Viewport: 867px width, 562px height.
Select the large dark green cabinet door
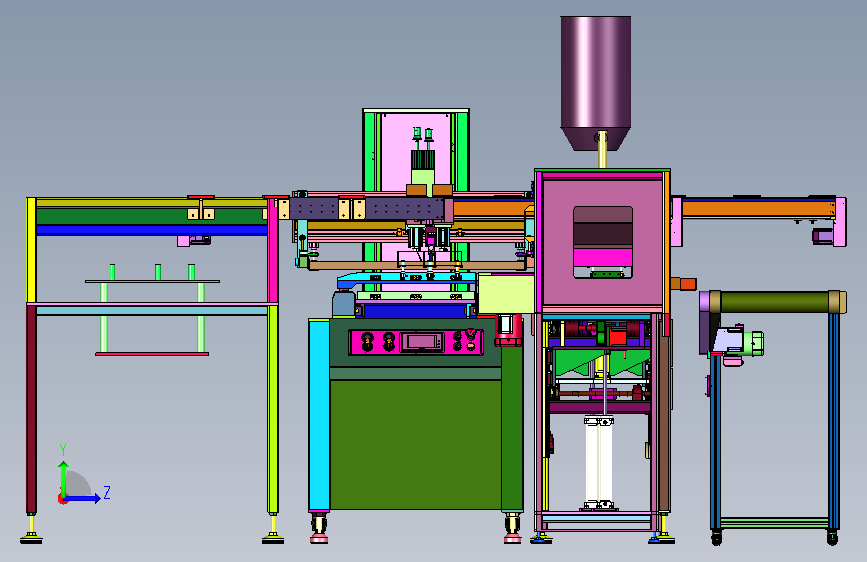415,444
